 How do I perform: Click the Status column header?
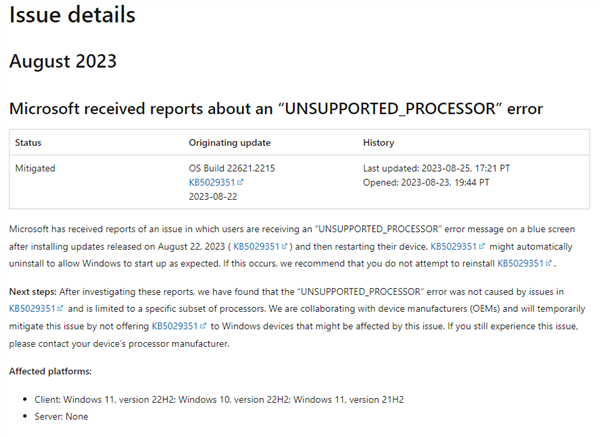28,143
